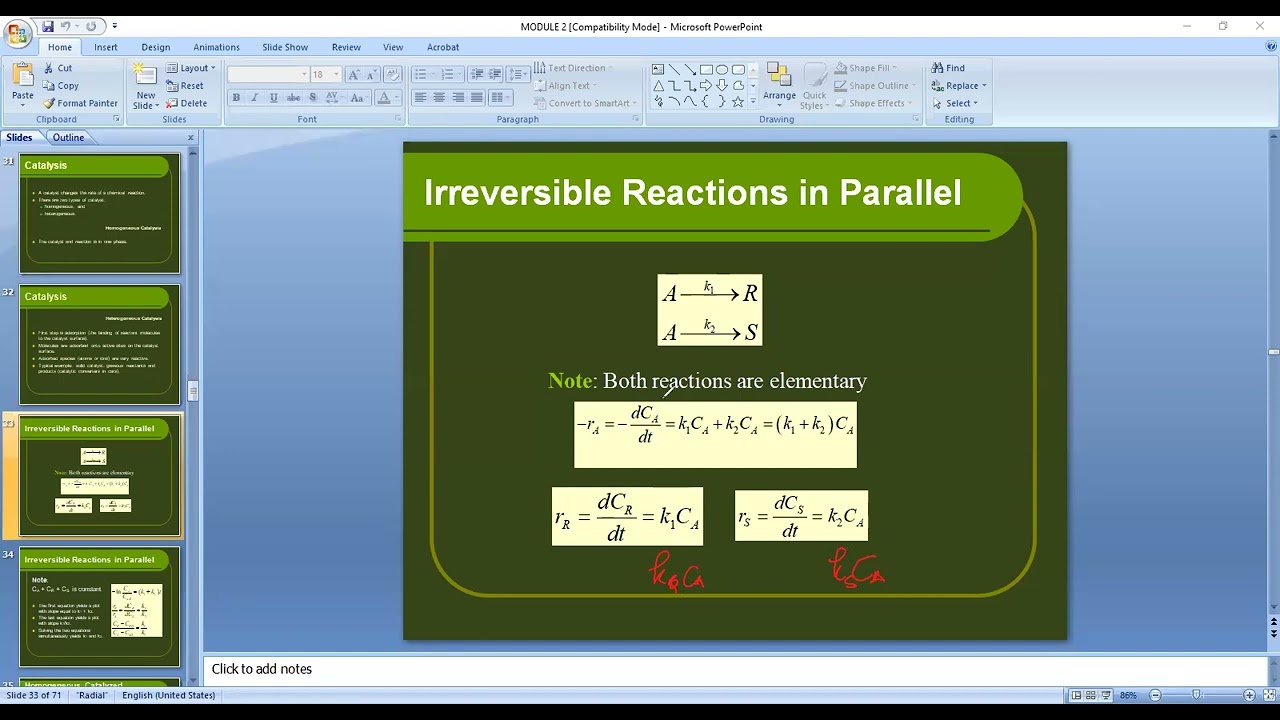Toggle text shadow
The width and height of the screenshot is (1280, 720).
tap(312, 98)
